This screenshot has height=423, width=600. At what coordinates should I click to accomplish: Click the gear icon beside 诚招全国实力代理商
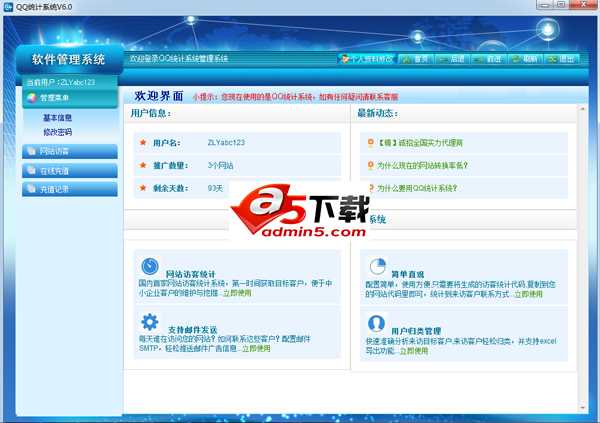pos(370,143)
